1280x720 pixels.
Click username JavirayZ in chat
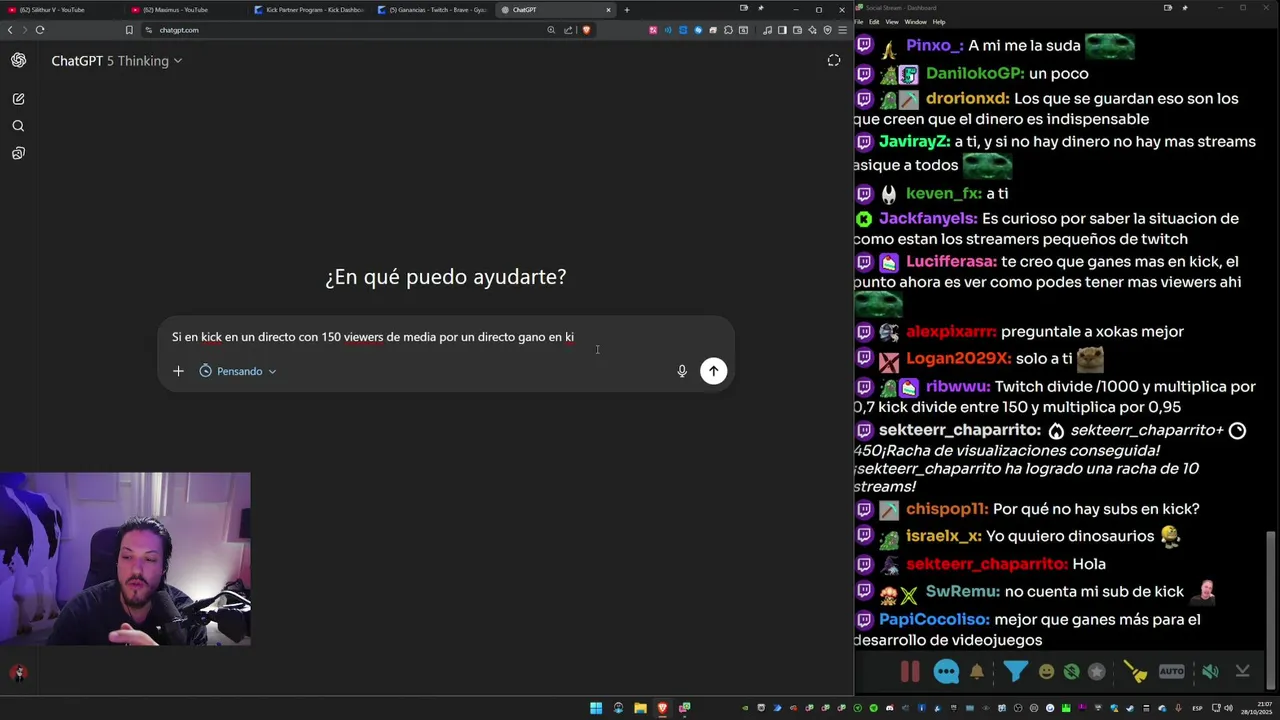click(914, 141)
